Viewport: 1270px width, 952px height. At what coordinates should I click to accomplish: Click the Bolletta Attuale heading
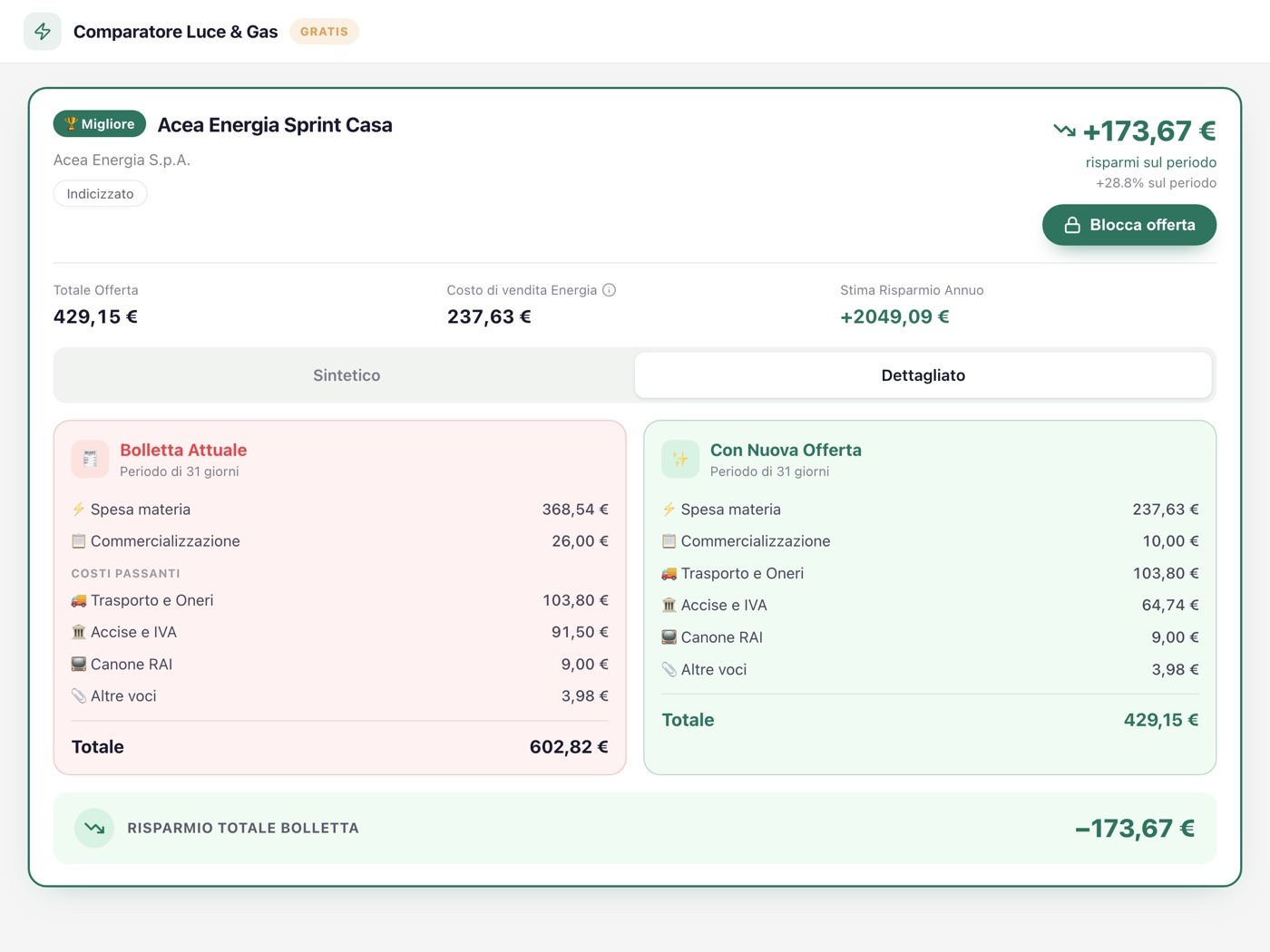tap(183, 450)
